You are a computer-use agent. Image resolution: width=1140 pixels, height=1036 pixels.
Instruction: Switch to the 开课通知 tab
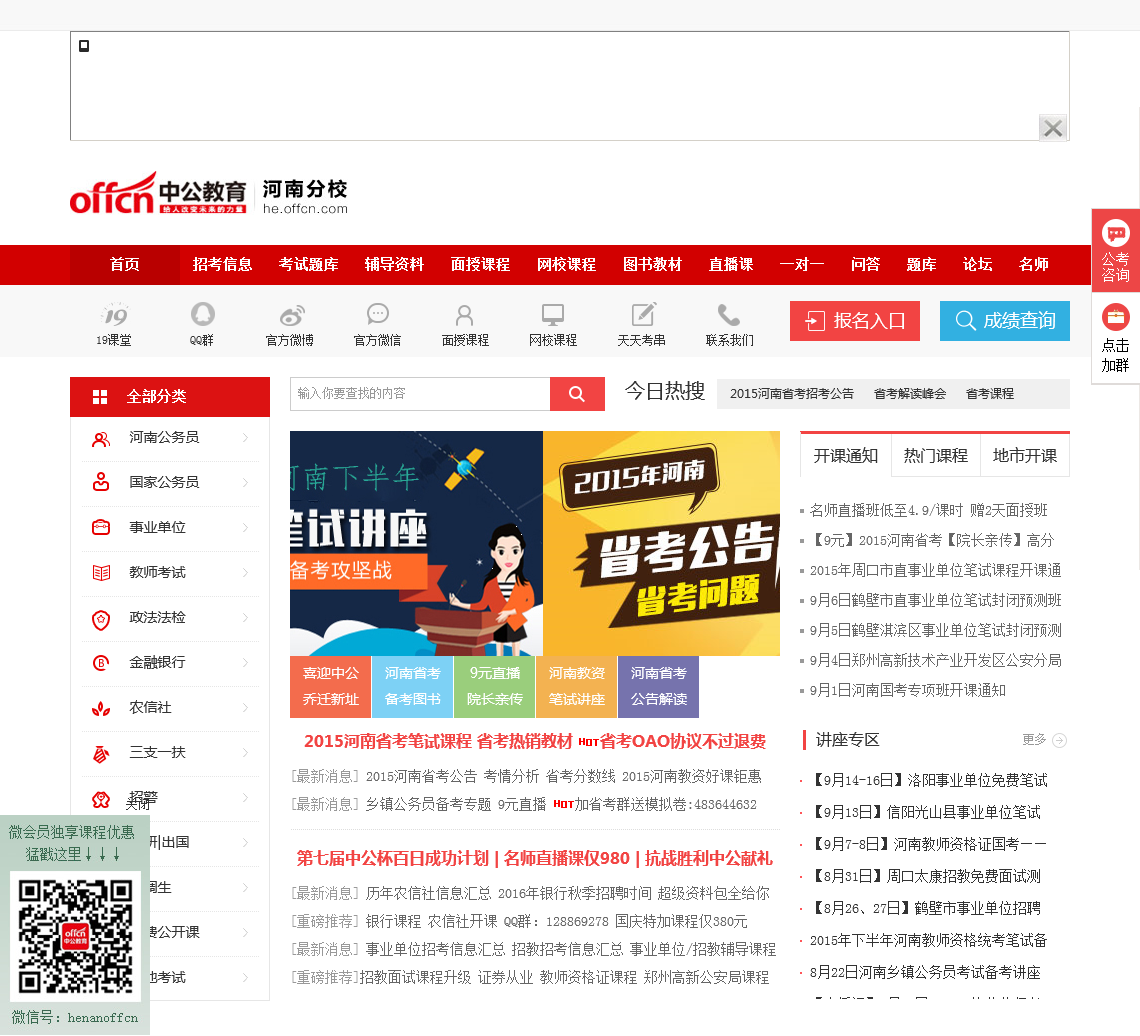click(846, 456)
